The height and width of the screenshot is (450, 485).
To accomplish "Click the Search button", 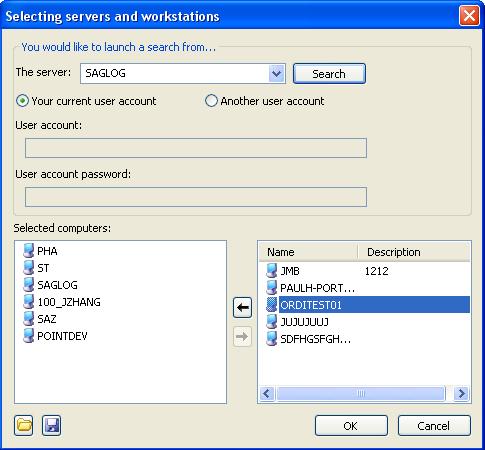I will pyautogui.click(x=329, y=74).
